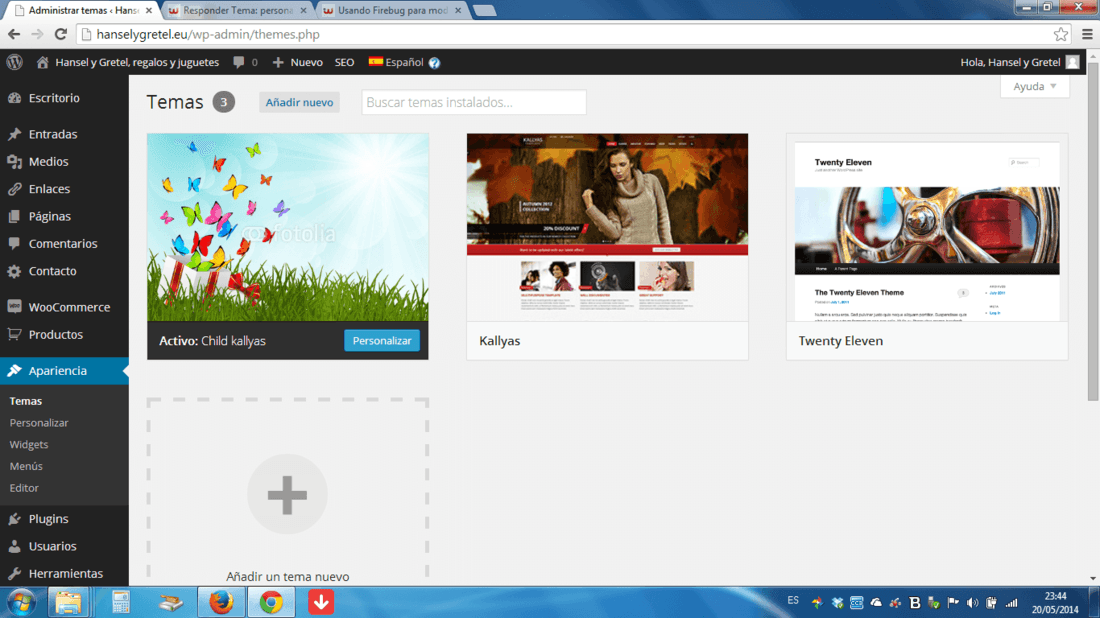
Task: Click the Añadir un tema nuevo label
Action: coord(288,576)
